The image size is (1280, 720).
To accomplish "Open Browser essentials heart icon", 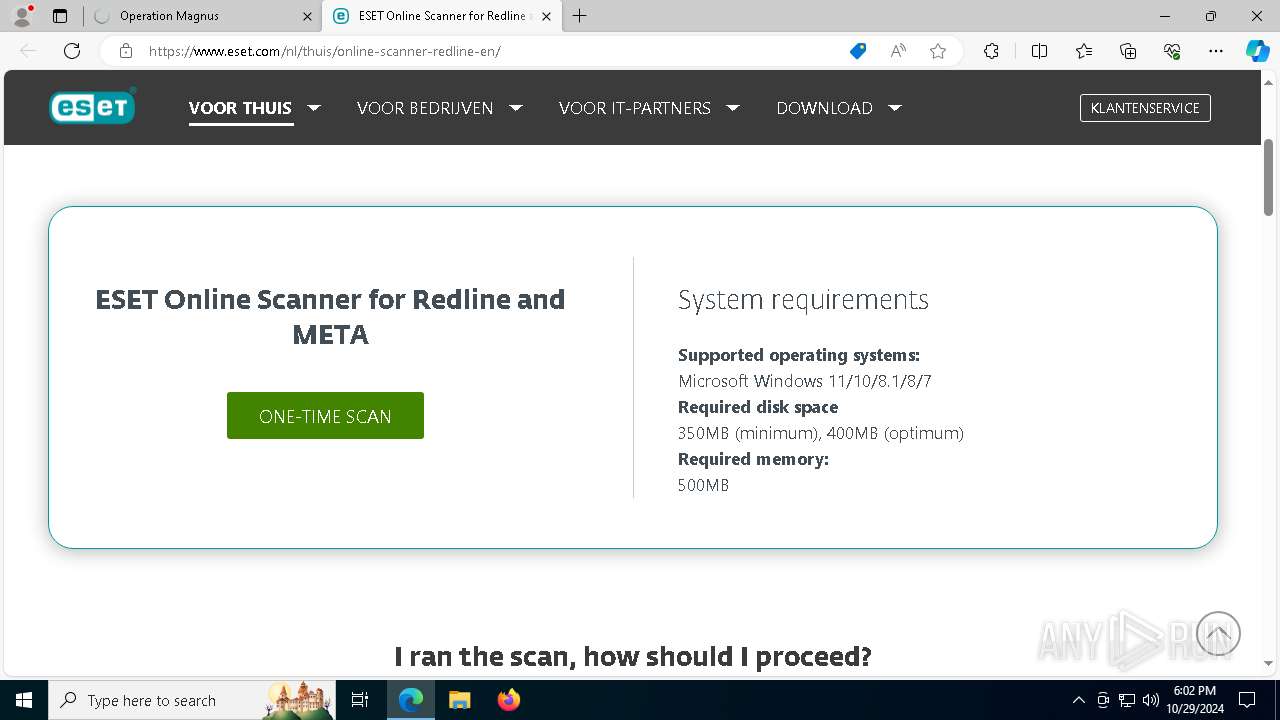I will 1172,51.
